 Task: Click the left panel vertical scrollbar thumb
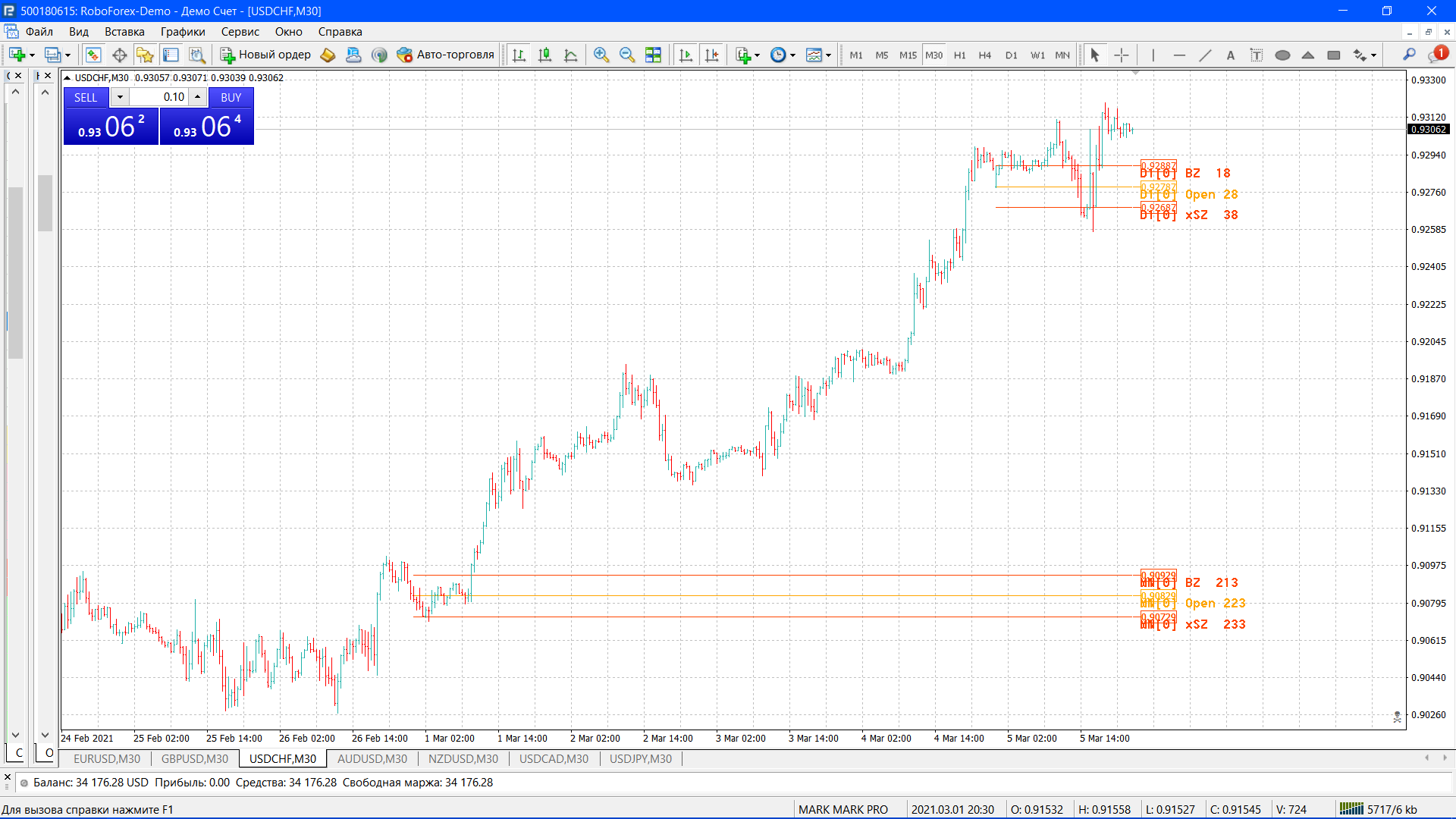(15, 273)
